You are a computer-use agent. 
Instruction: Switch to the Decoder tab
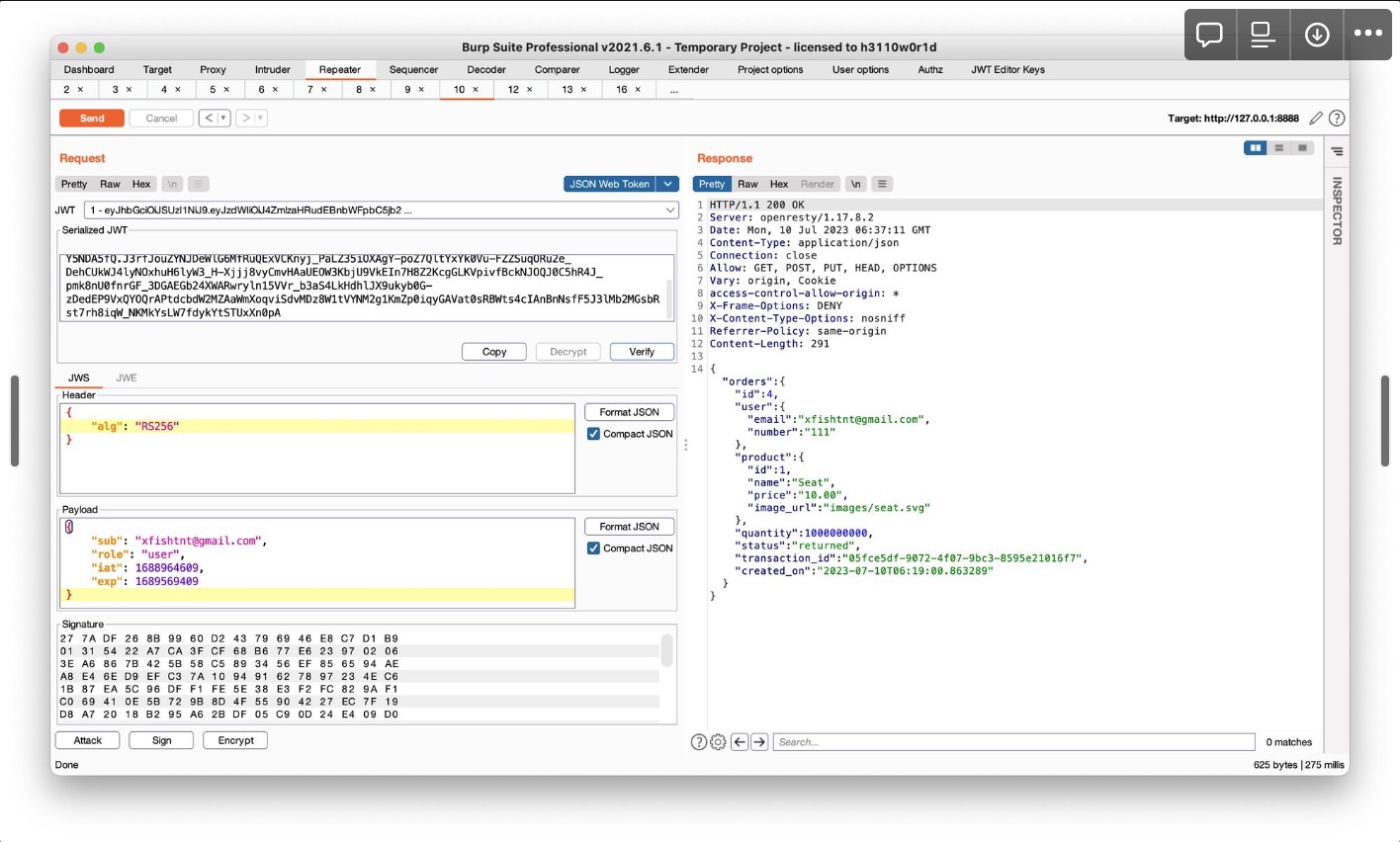coord(486,70)
